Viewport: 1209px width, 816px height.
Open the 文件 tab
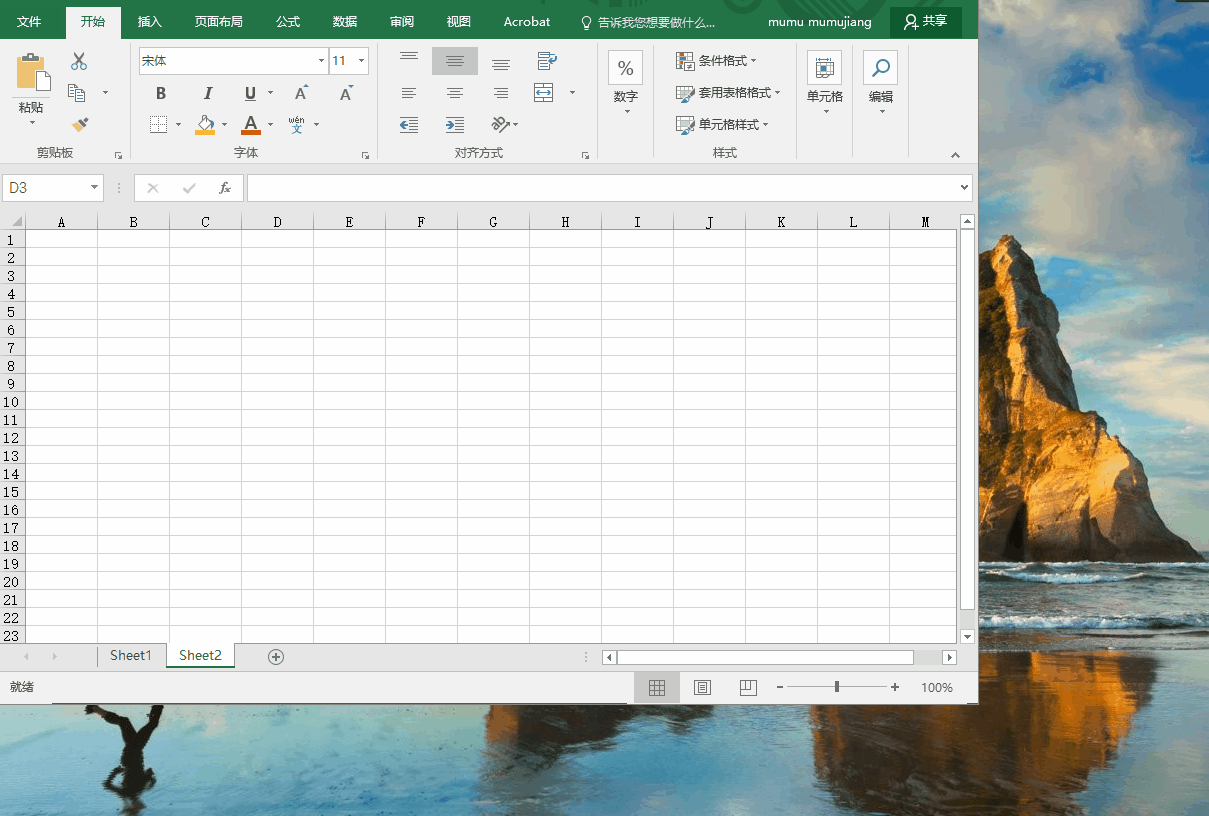coord(29,22)
